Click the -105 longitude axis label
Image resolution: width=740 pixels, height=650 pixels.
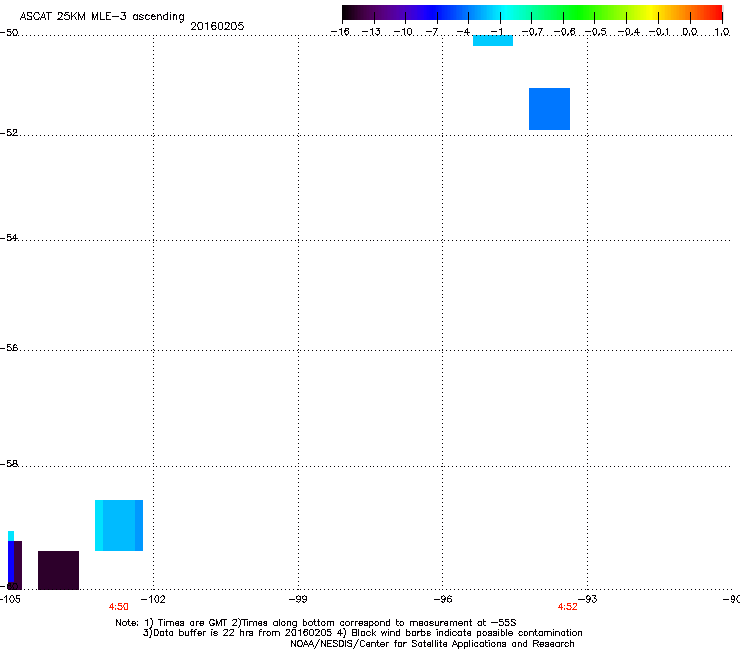[10, 599]
